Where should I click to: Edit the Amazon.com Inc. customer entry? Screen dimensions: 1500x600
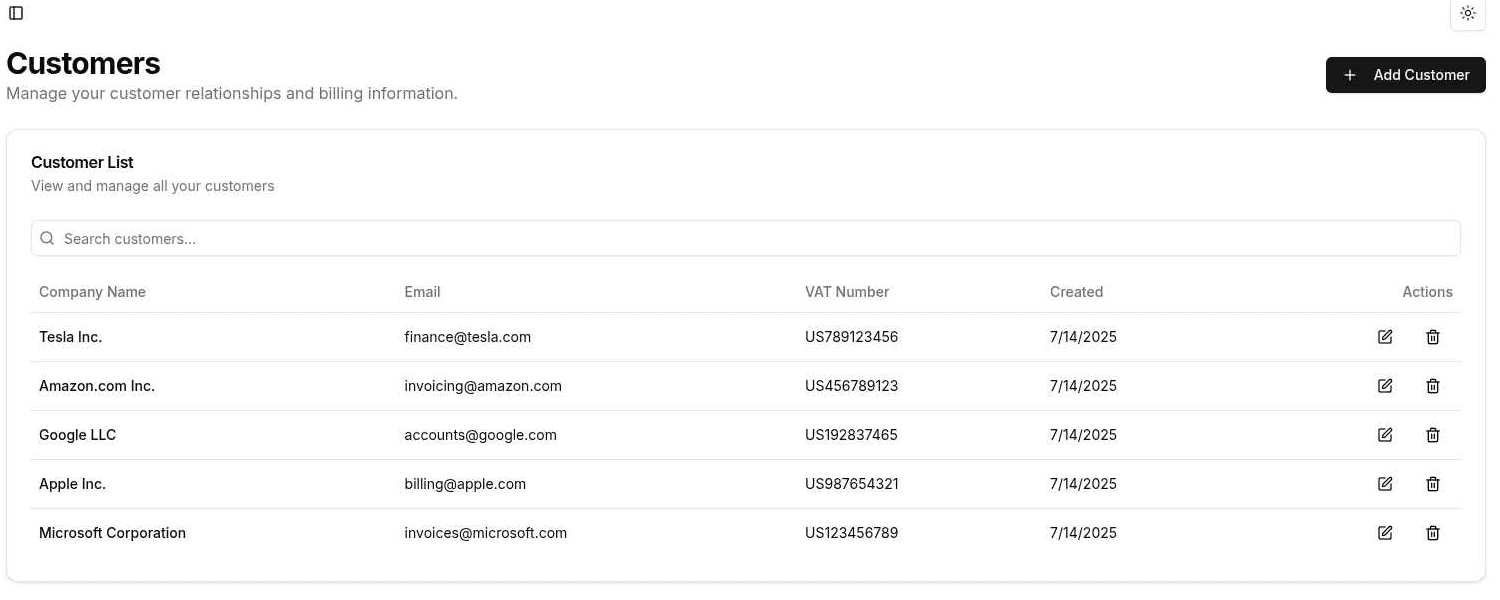click(x=1385, y=385)
